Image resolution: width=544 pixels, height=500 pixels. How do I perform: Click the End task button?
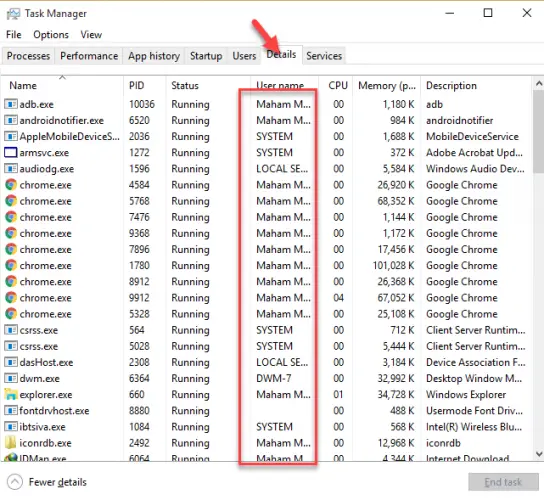coord(503,482)
